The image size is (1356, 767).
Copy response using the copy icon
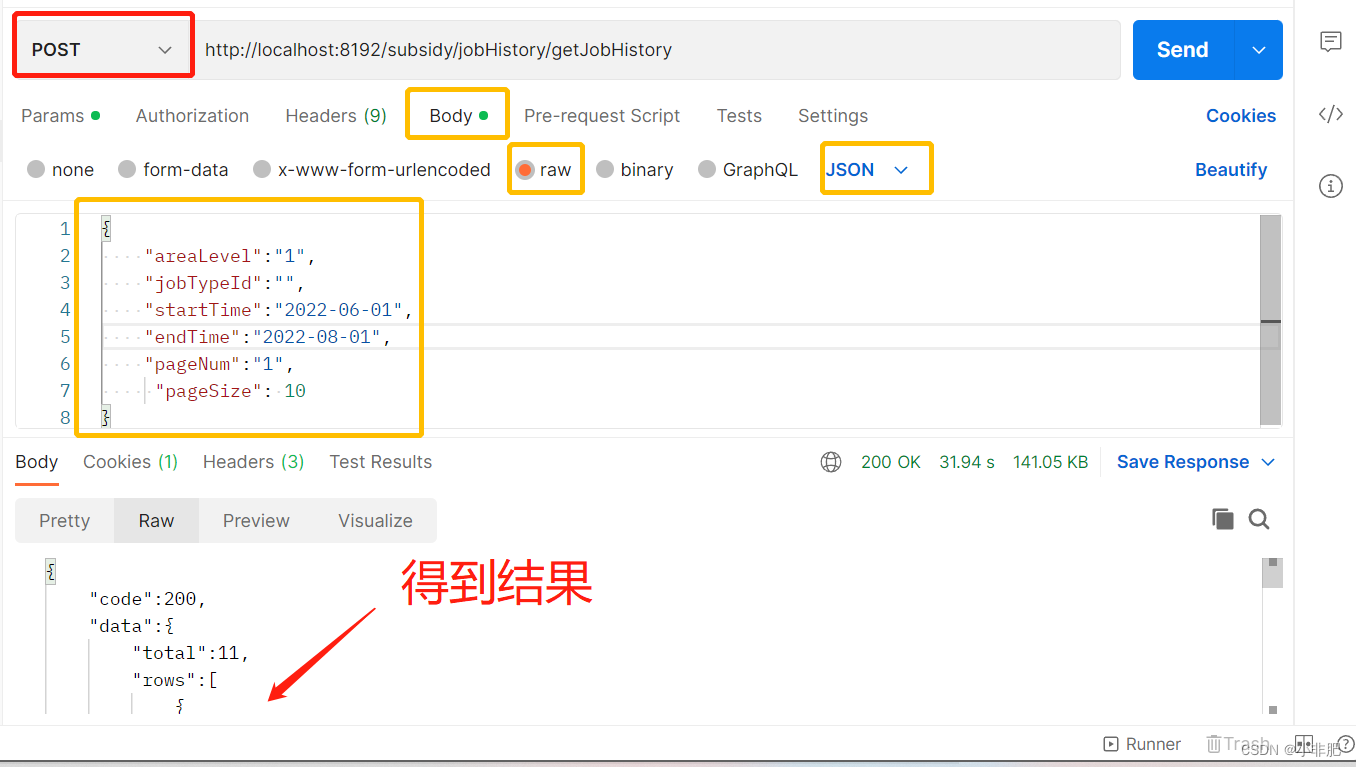tap(1222, 519)
